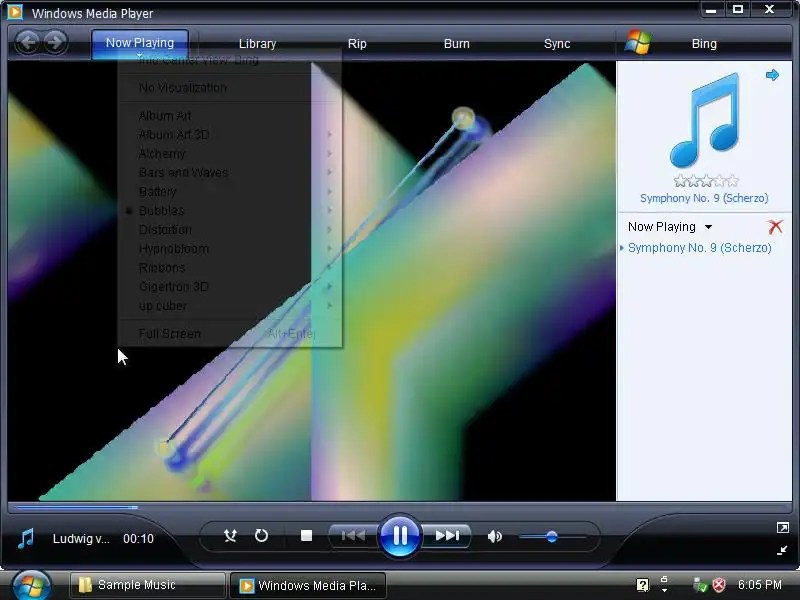Adjust the volume slider
This screenshot has height=600, width=800.
pos(553,537)
